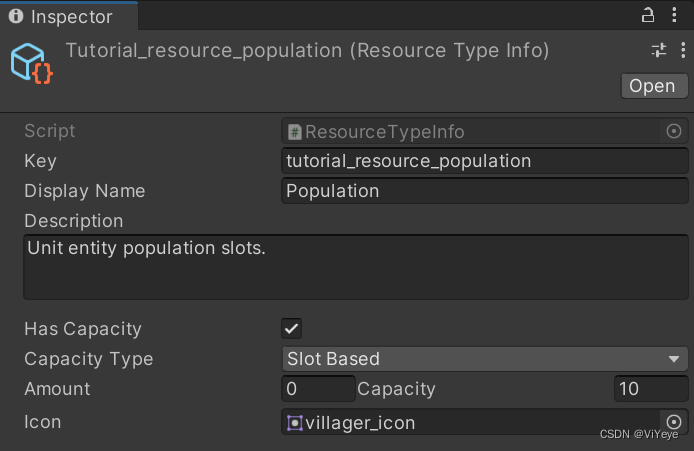Click the Description text area
Viewport: 694px width, 451px height.
(355, 266)
